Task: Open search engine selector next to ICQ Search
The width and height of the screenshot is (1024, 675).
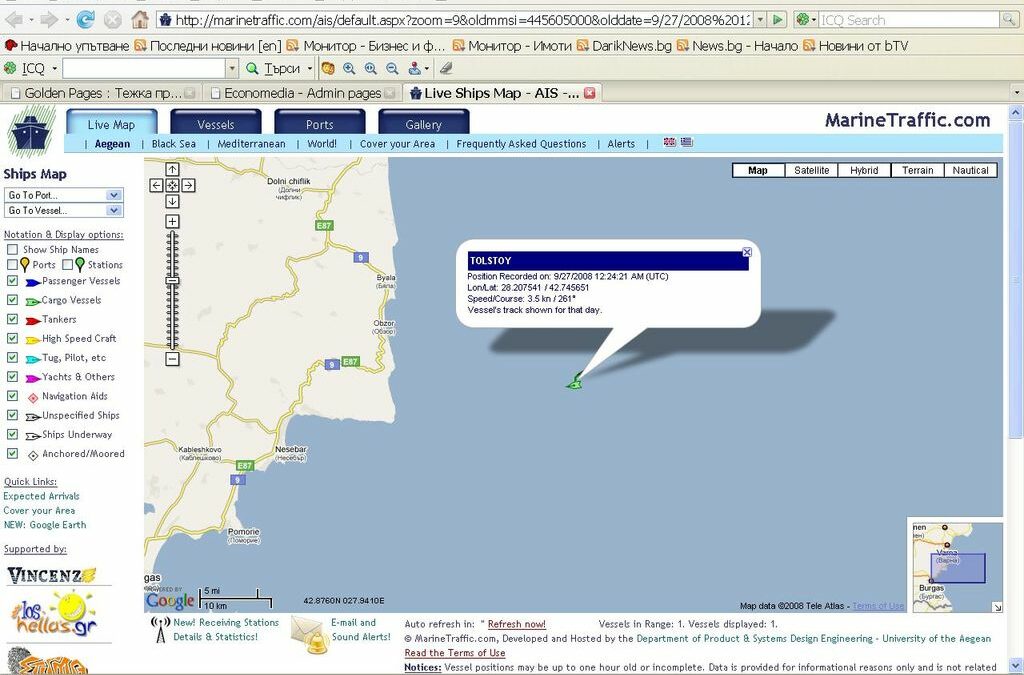Action: 807,20
